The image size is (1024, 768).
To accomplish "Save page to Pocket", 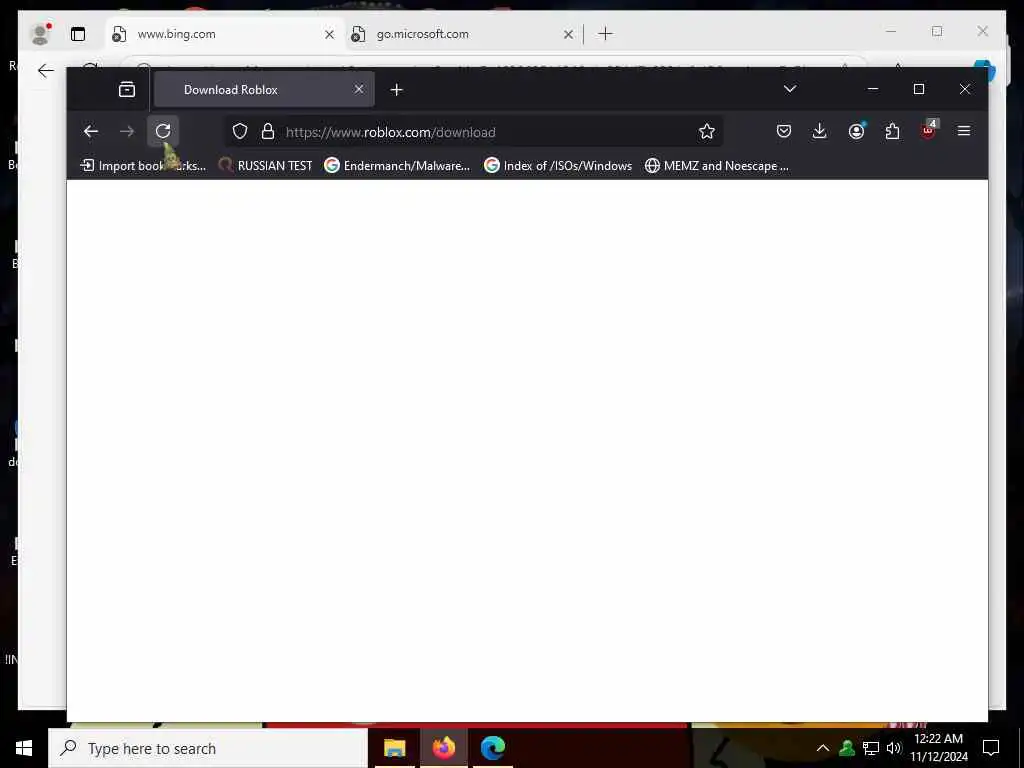I will coord(784,131).
